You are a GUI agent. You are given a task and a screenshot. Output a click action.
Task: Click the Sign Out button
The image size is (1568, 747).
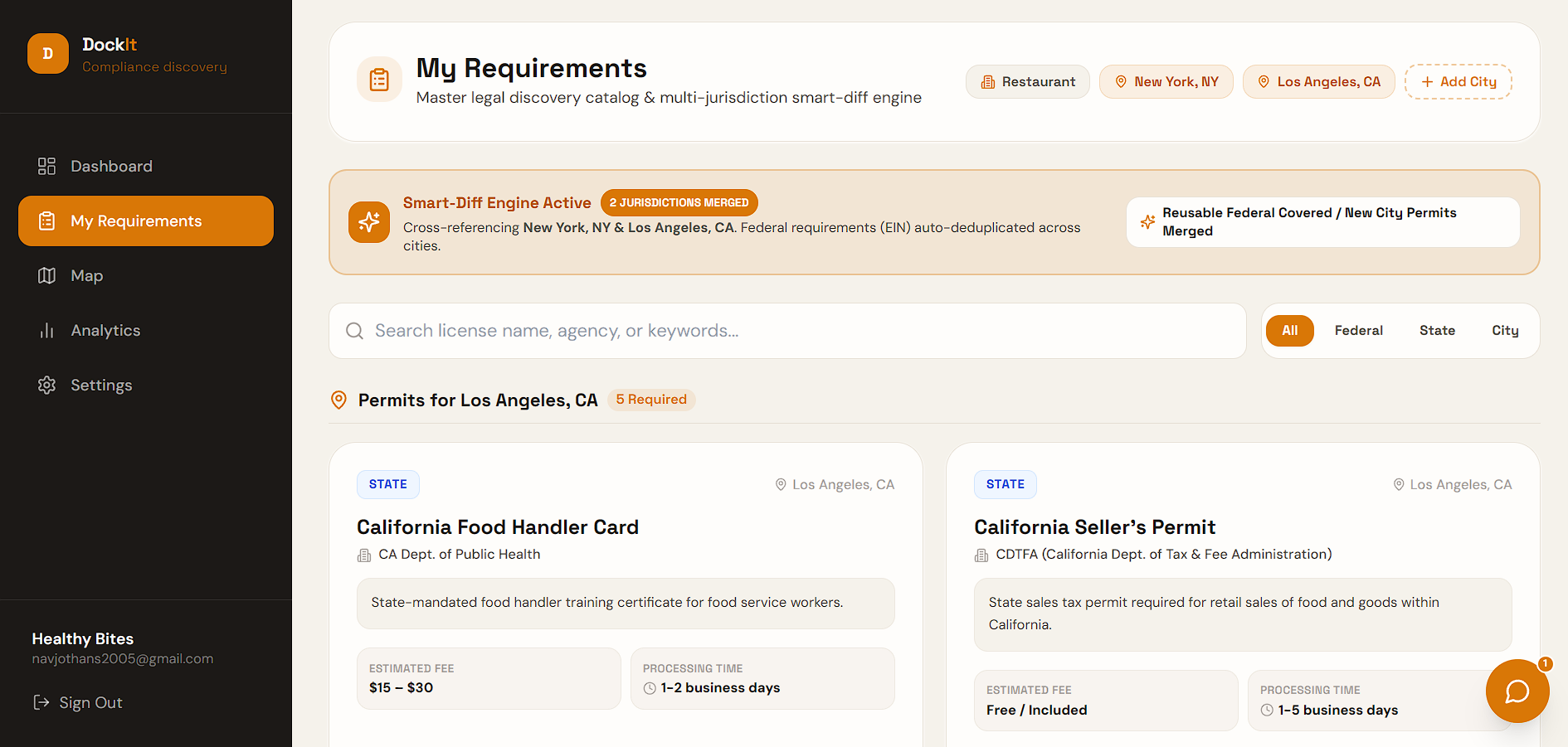point(78,702)
